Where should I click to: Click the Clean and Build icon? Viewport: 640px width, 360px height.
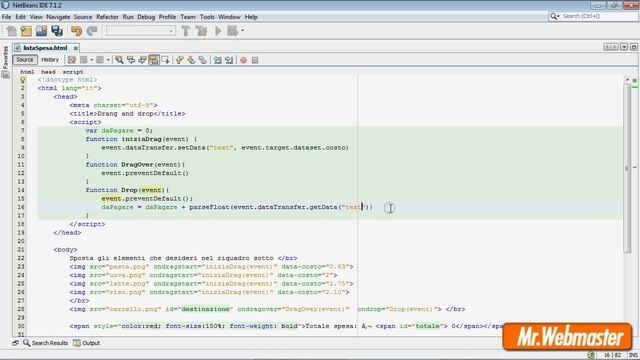point(201,31)
